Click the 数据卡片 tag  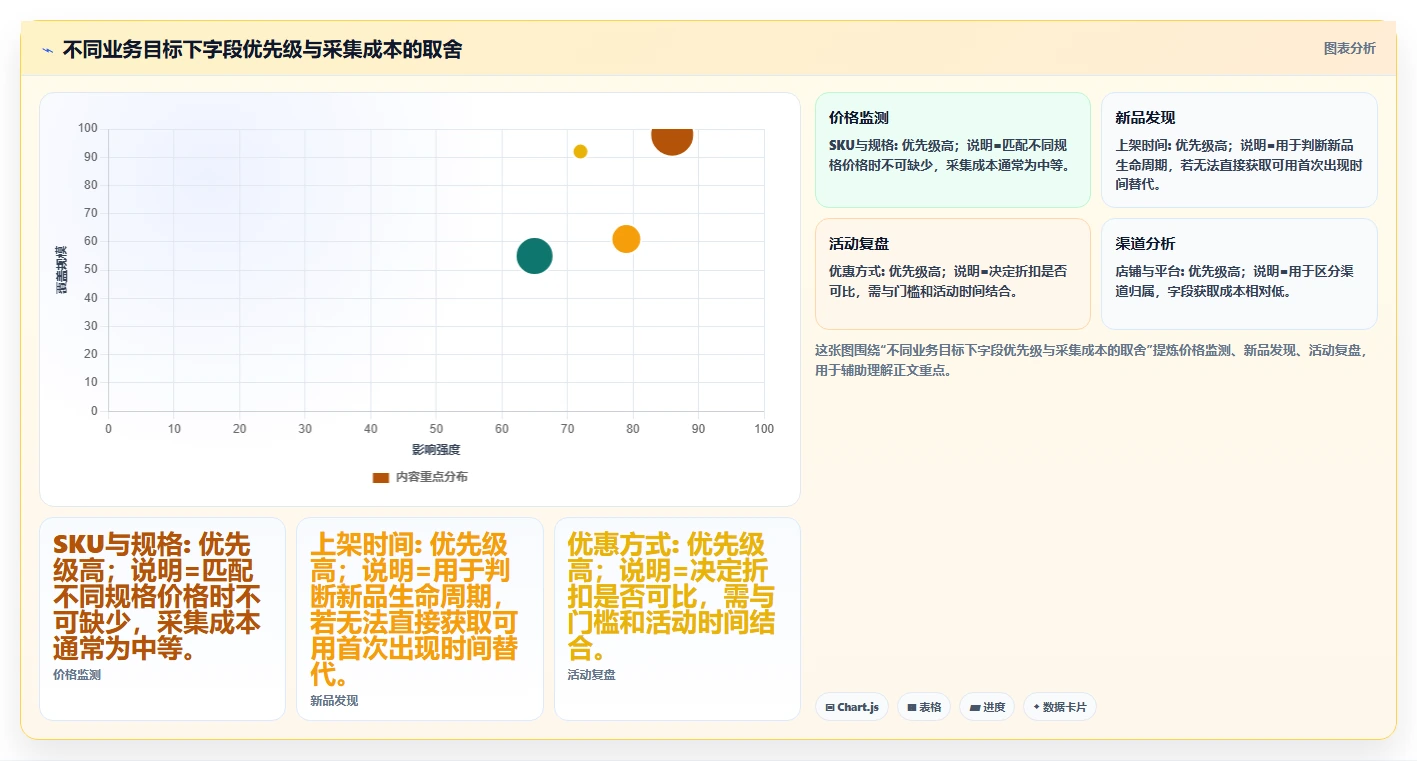(1060, 707)
